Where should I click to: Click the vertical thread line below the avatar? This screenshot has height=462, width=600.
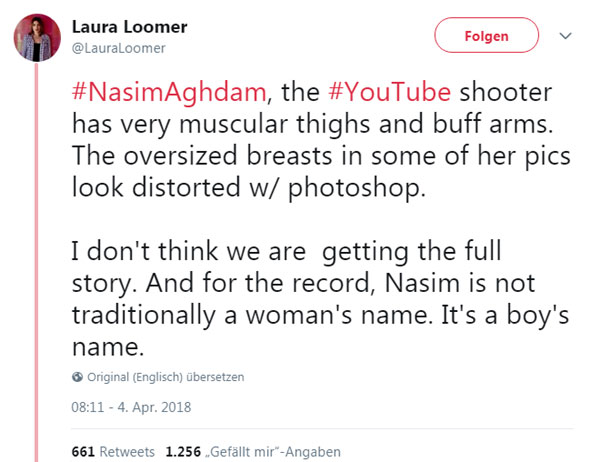pyautogui.click(x=33, y=250)
